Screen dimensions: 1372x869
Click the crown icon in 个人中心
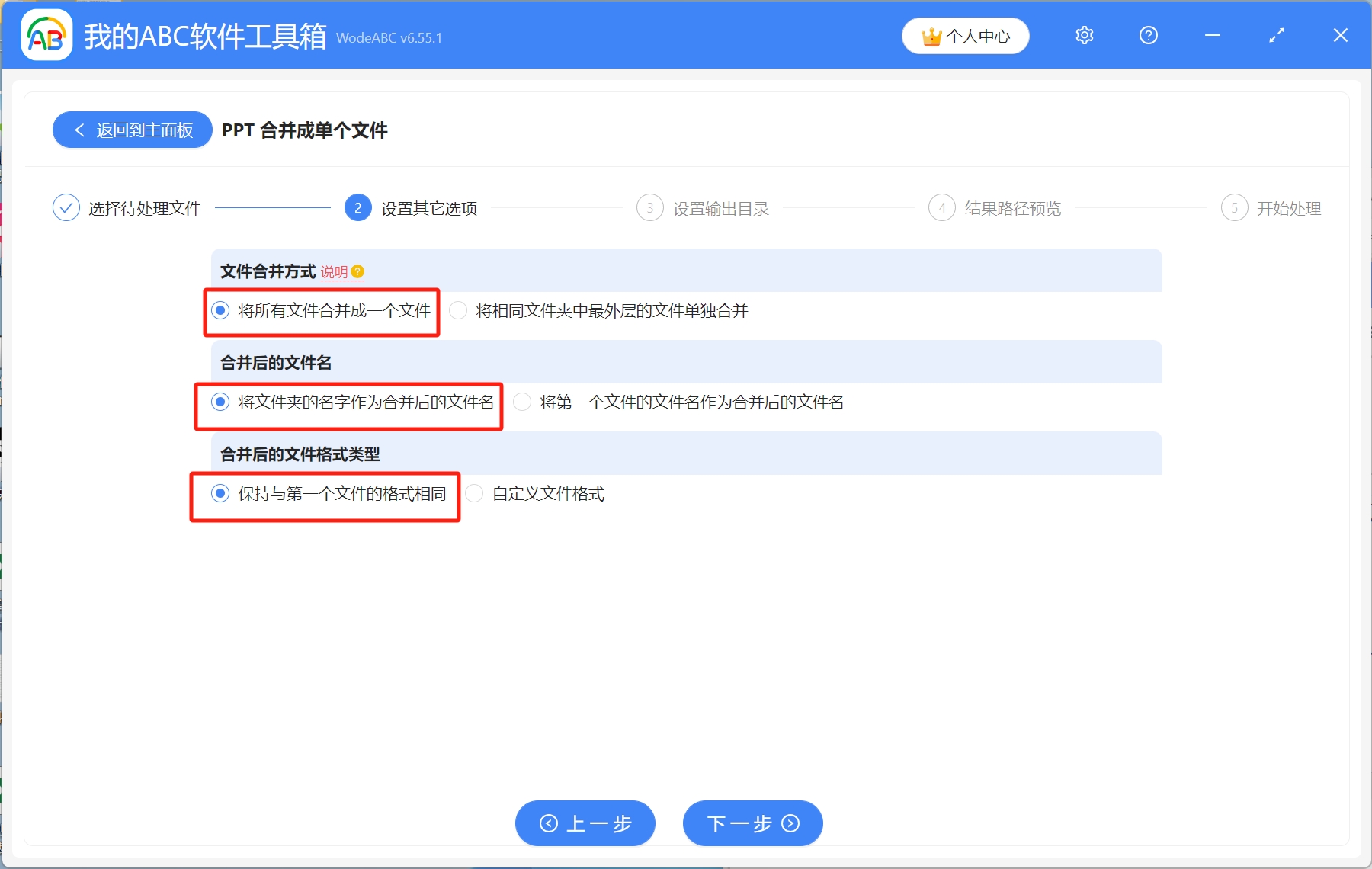click(931, 35)
